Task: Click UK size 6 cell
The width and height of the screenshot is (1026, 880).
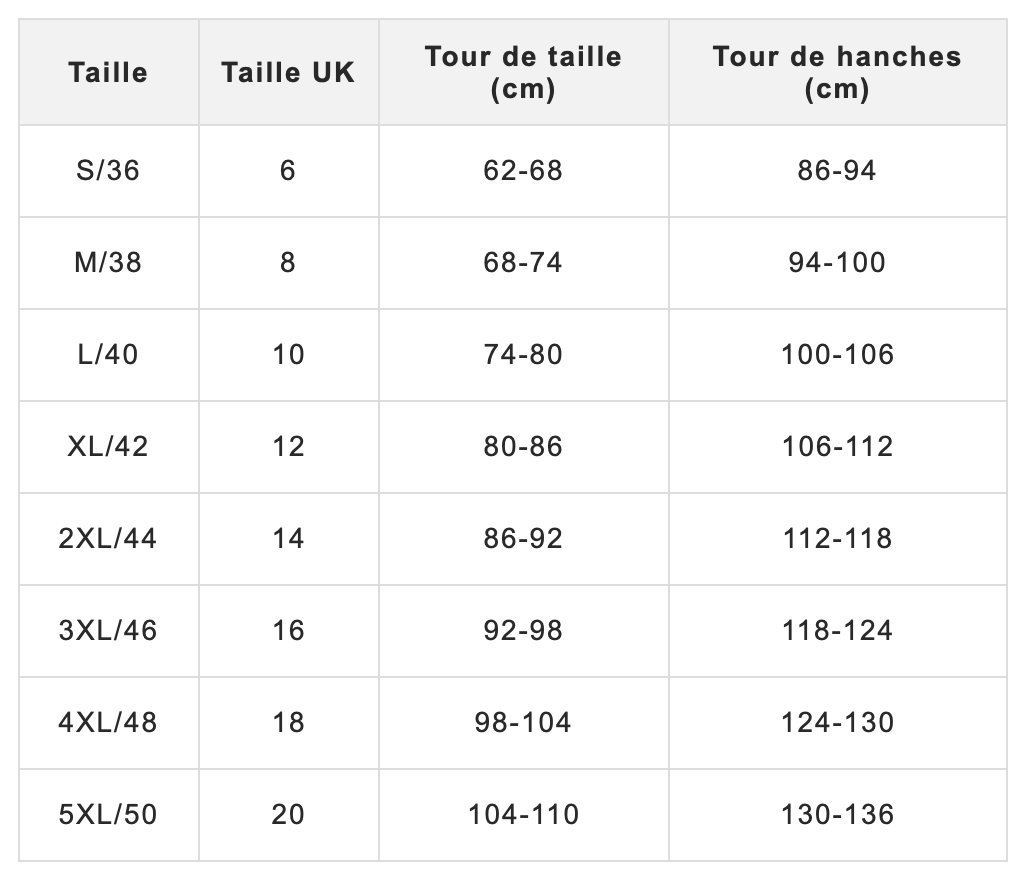Action: (x=289, y=171)
